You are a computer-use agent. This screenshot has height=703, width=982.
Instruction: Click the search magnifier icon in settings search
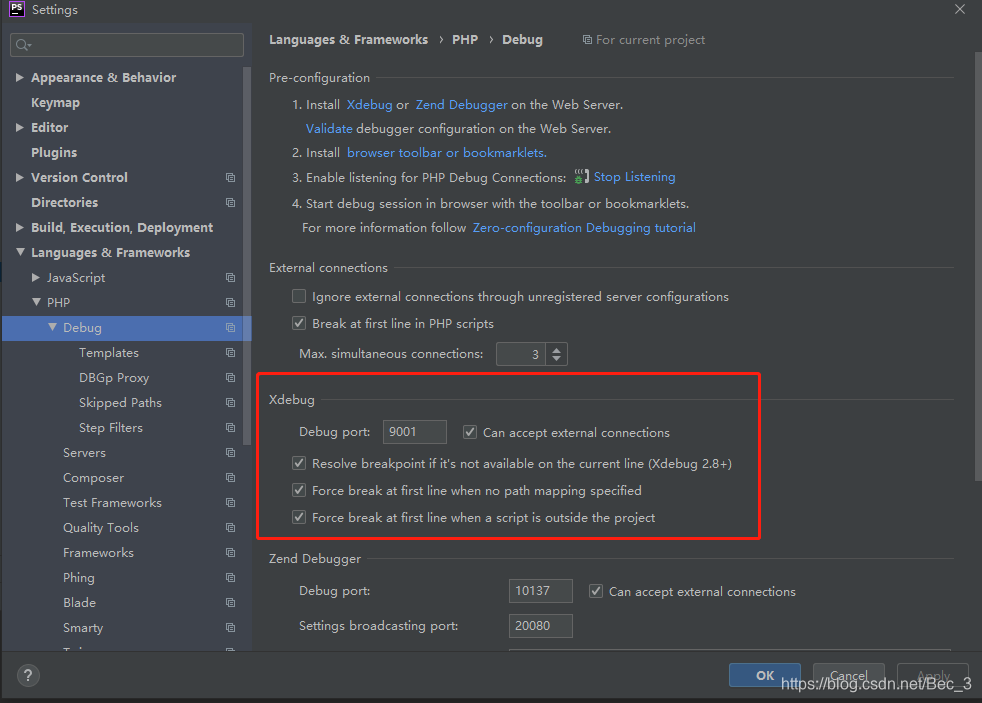coord(23,45)
